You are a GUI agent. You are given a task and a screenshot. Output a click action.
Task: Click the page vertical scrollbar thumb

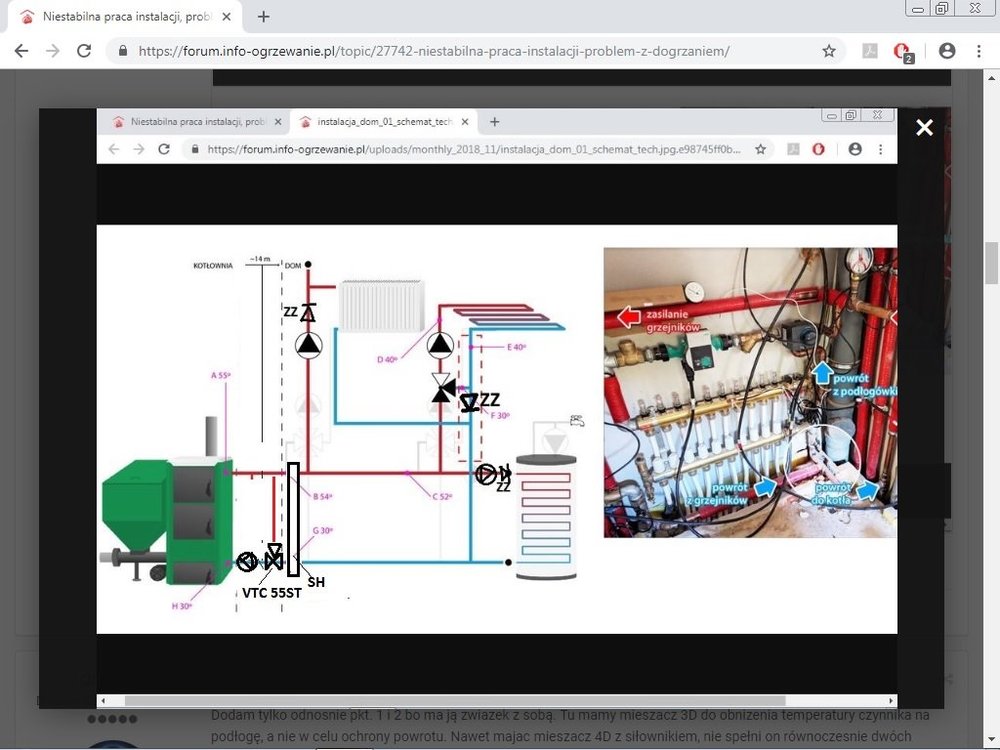point(991,262)
